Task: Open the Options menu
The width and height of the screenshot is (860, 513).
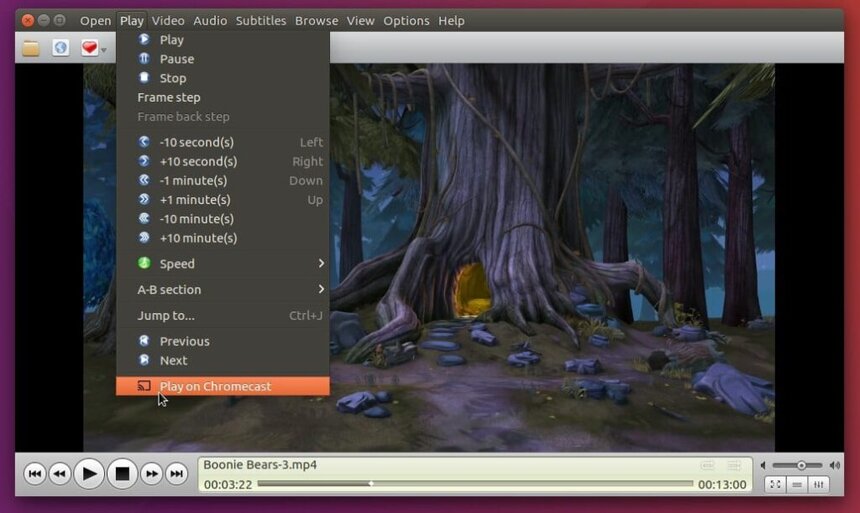Action: click(x=406, y=21)
